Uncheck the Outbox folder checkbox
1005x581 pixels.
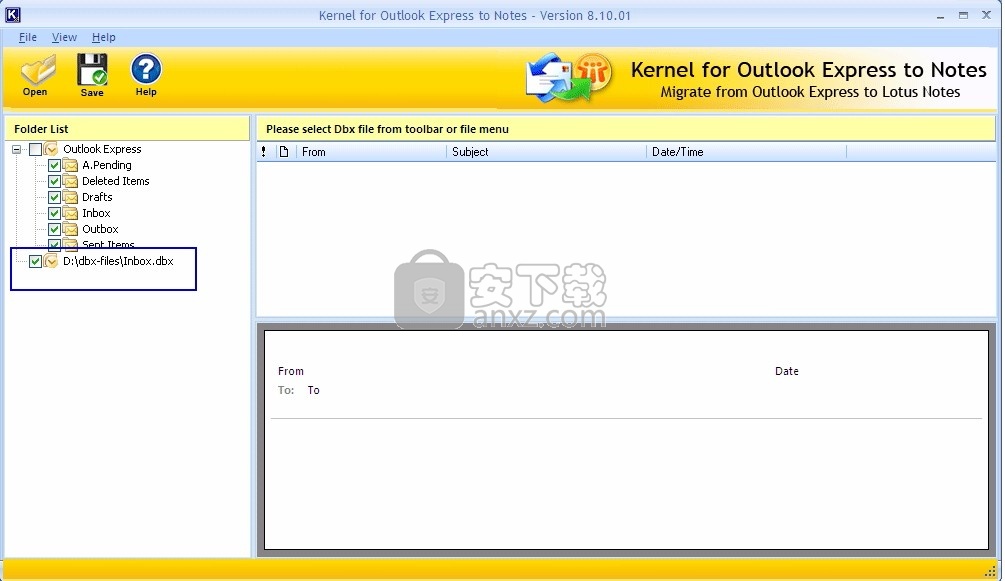click(54, 230)
